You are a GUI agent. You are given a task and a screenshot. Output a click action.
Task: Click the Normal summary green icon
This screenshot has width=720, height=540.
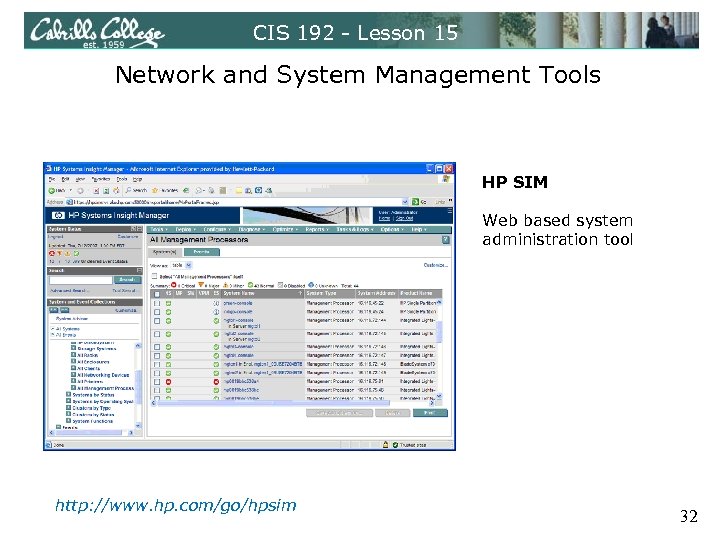(x=251, y=285)
